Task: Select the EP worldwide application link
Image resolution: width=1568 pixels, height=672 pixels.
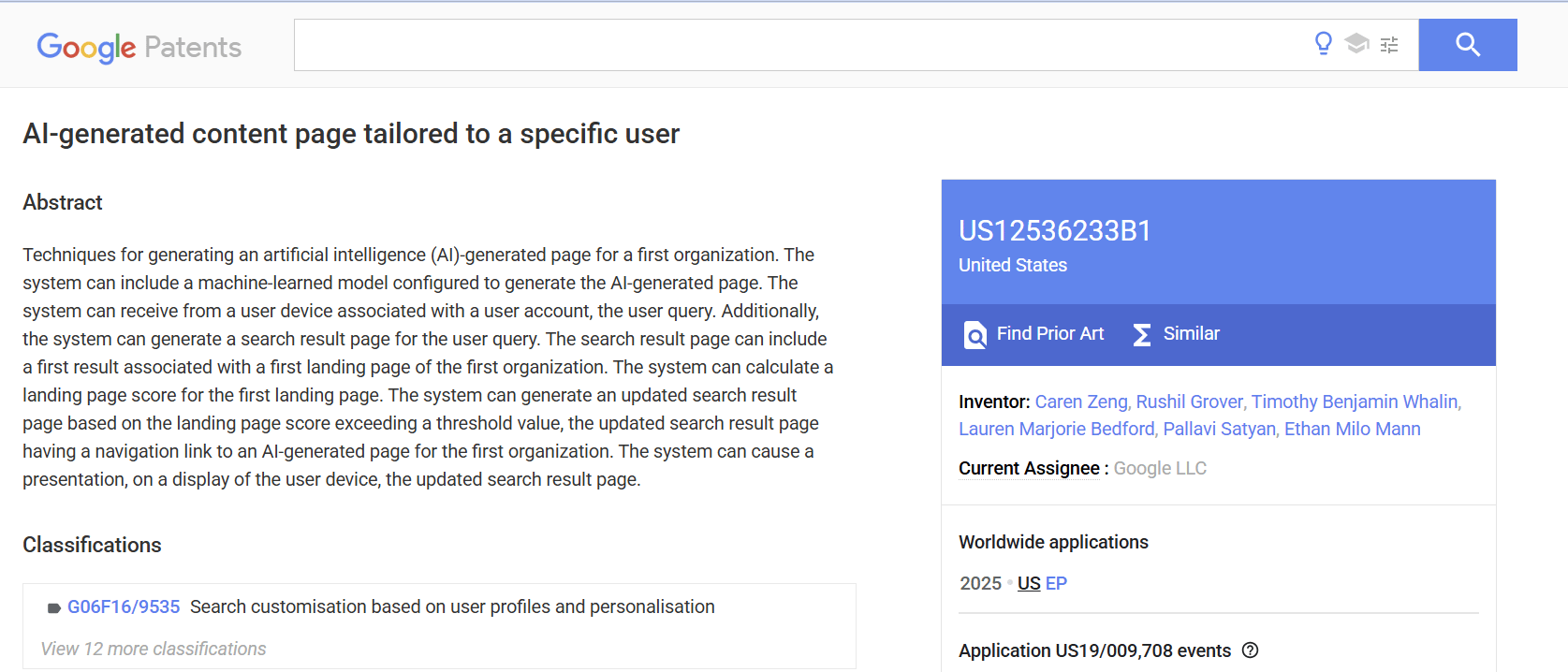Action: [1056, 583]
